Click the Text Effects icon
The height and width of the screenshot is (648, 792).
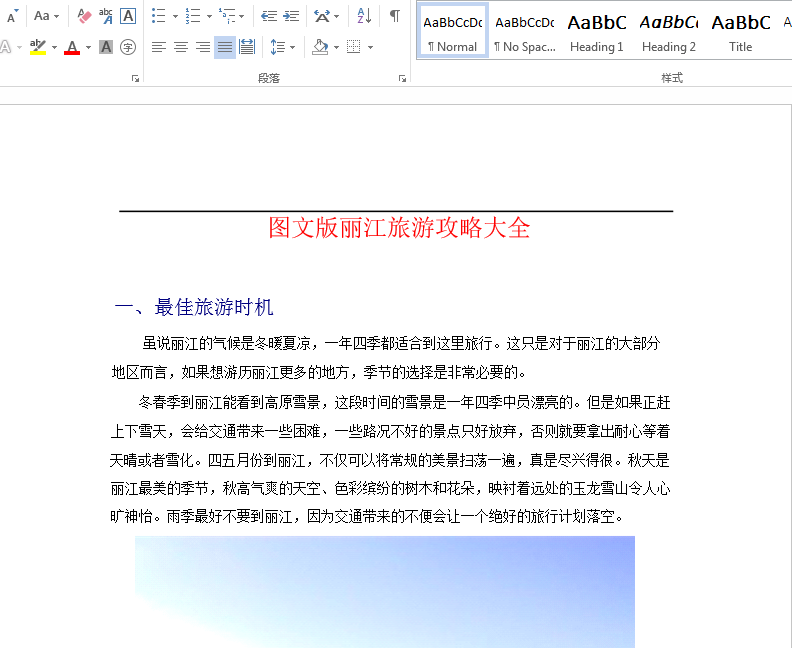point(6,47)
